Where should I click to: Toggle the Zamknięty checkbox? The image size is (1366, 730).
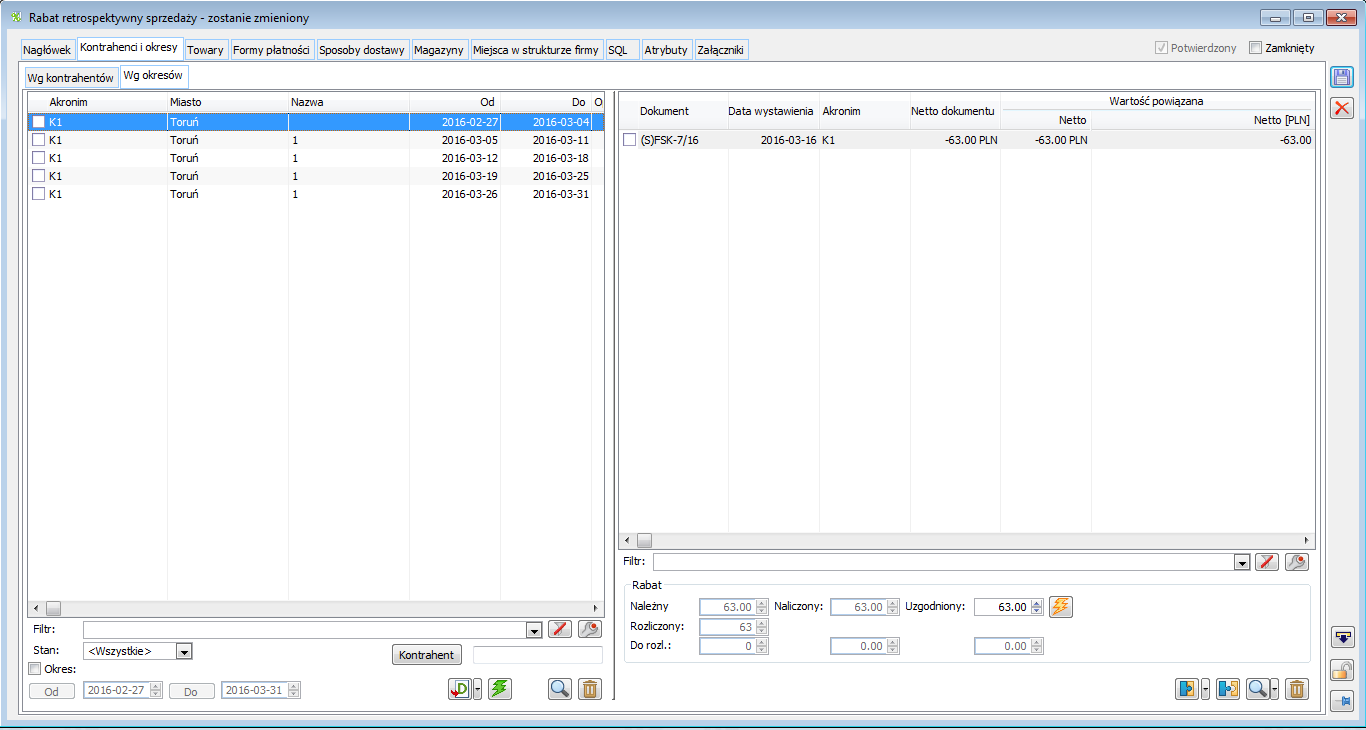pyautogui.click(x=1256, y=47)
